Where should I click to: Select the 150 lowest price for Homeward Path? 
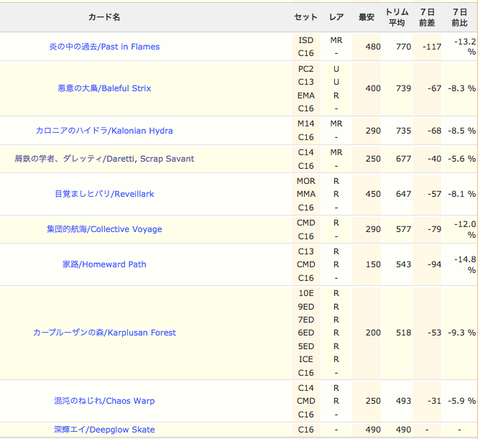tap(373, 264)
